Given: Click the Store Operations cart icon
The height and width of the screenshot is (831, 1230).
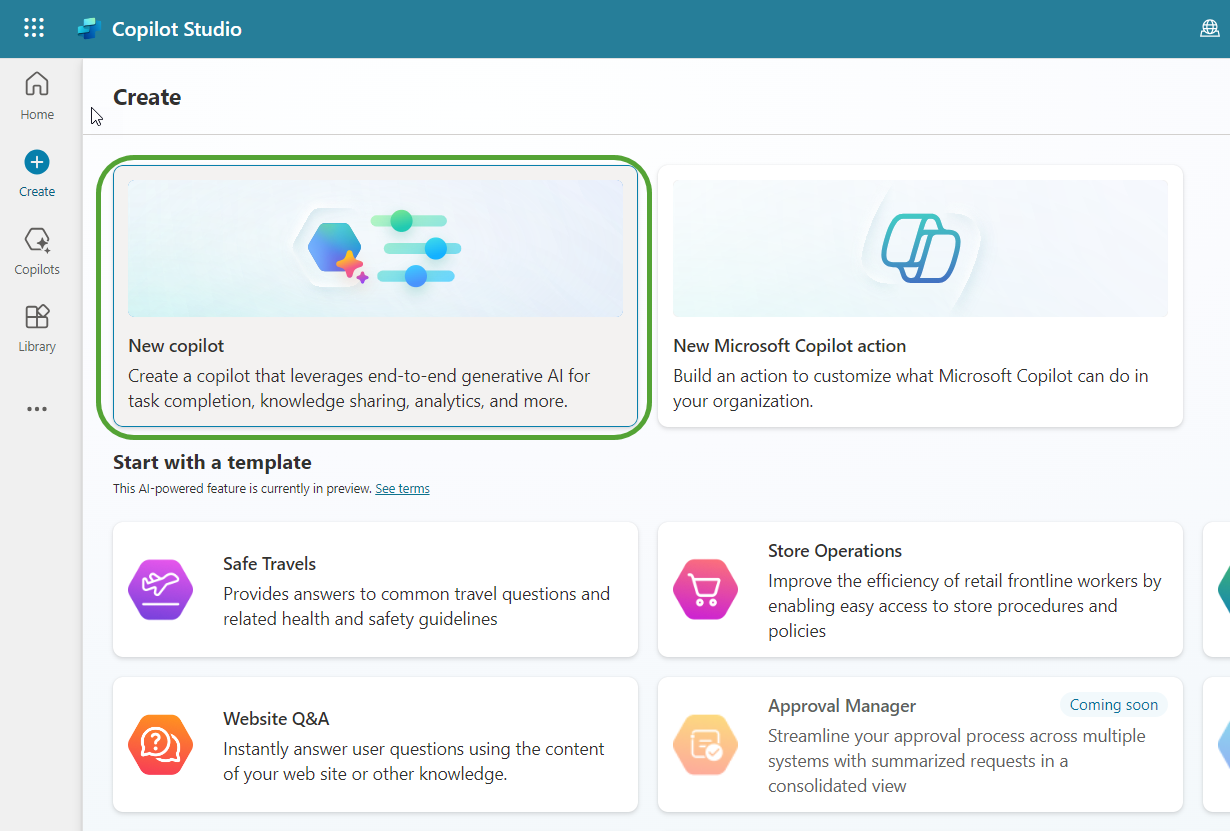Looking at the screenshot, I should pyautogui.click(x=705, y=590).
